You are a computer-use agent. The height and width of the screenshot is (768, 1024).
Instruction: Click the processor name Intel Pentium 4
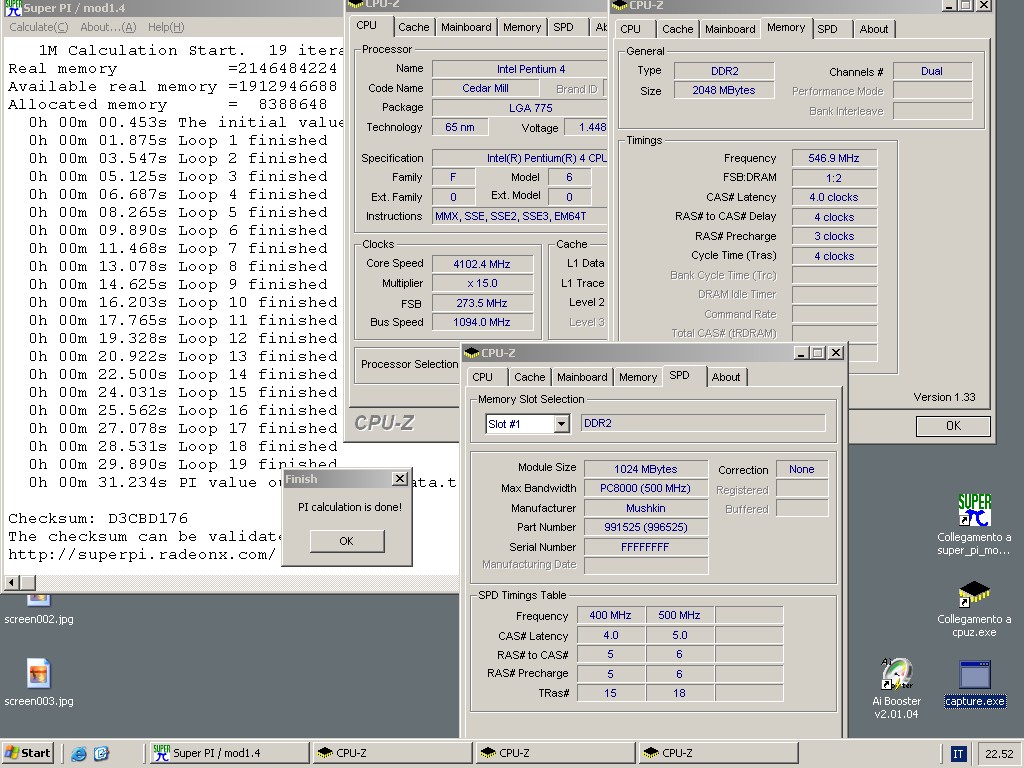pyautogui.click(x=520, y=69)
